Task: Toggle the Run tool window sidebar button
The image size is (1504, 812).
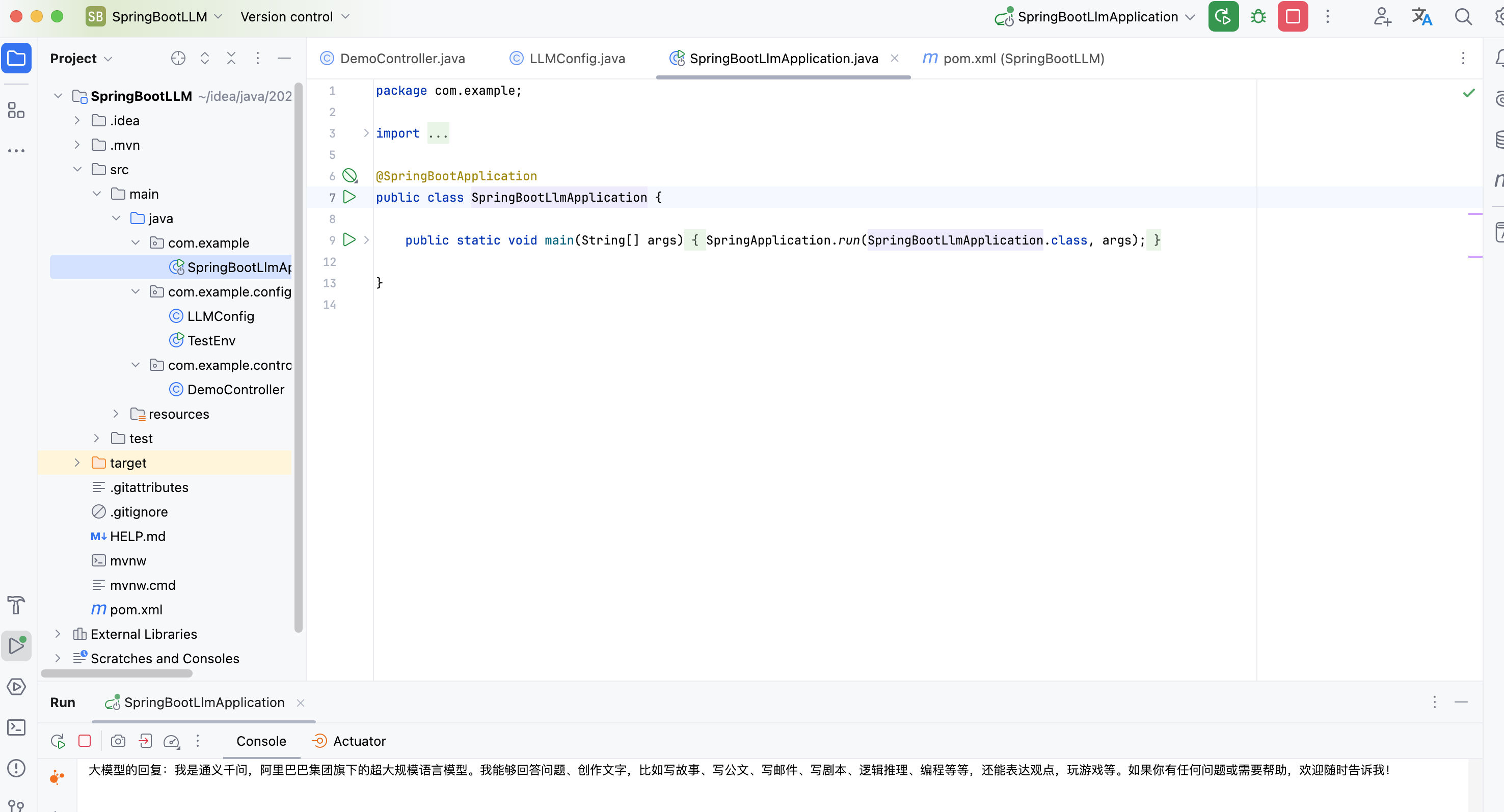Action: (16, 645)
